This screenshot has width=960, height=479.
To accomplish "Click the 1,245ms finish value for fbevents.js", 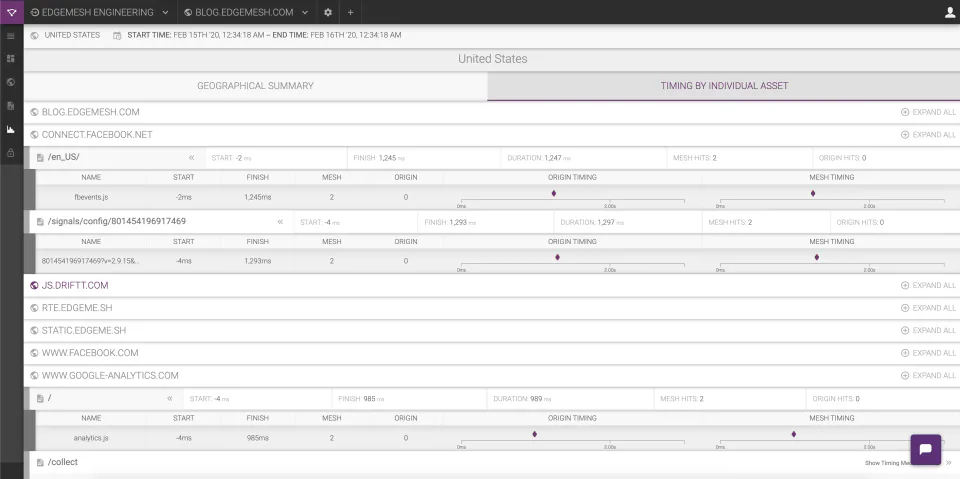I will pos(257,197).
